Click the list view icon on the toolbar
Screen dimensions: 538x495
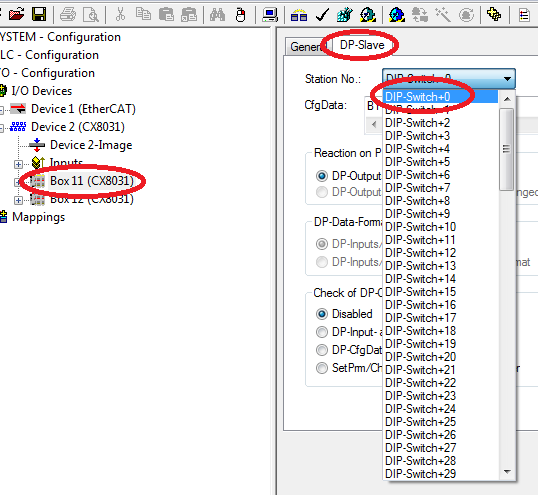tap(524, 15)
